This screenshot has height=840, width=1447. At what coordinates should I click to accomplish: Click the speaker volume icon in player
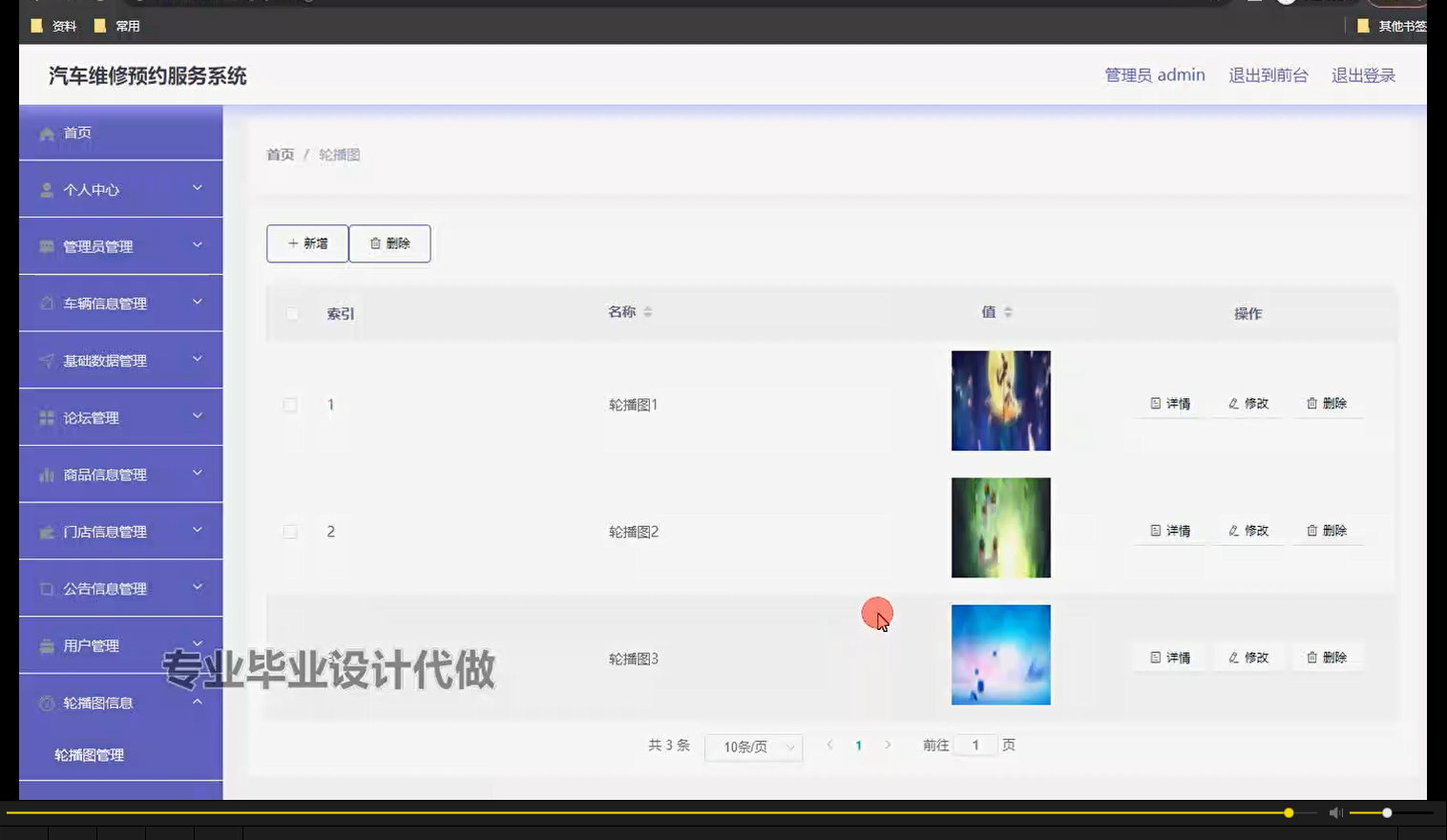click(x=1336, y=812)
